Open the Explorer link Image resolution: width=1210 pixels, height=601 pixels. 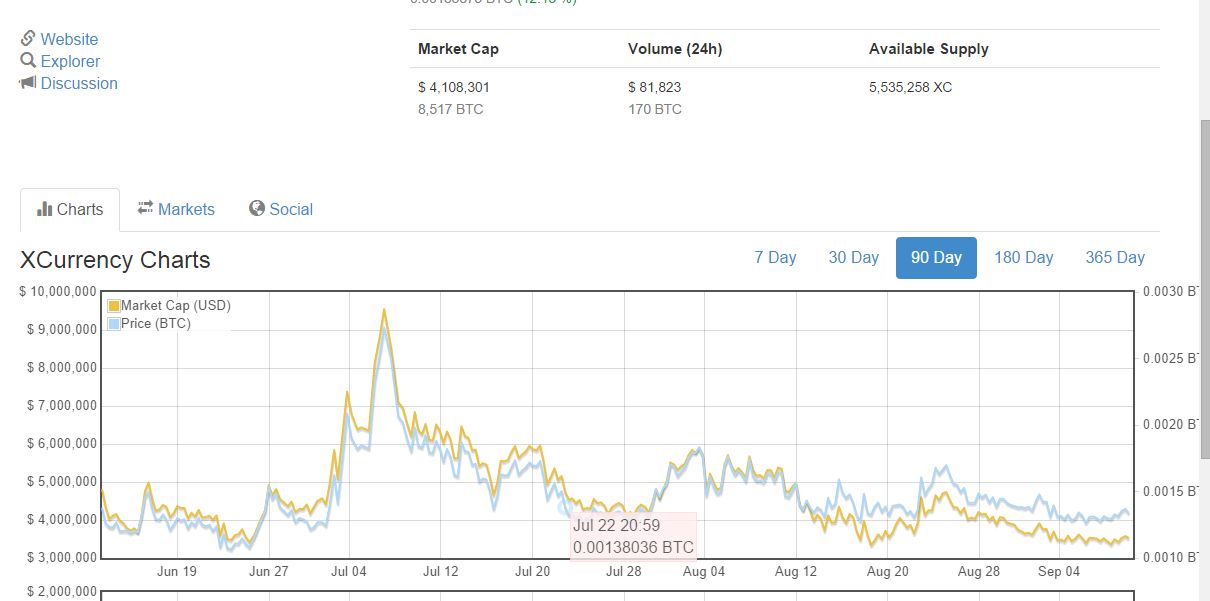pos(70,61)
